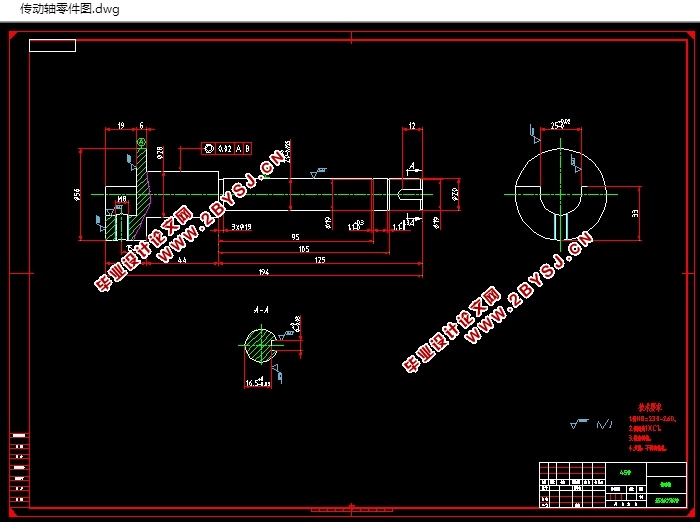Click the hatched circle in section A-A
The width and height of the screenshot is (700, 522).
tap(260, 346)
